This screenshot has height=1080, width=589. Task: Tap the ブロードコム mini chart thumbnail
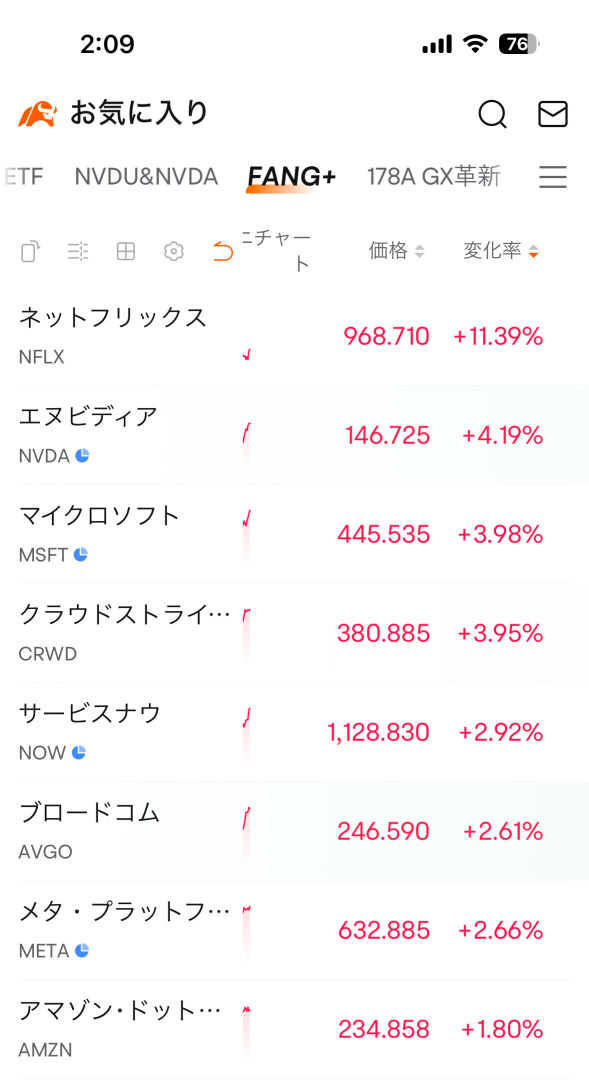click(x=246, y=830)
